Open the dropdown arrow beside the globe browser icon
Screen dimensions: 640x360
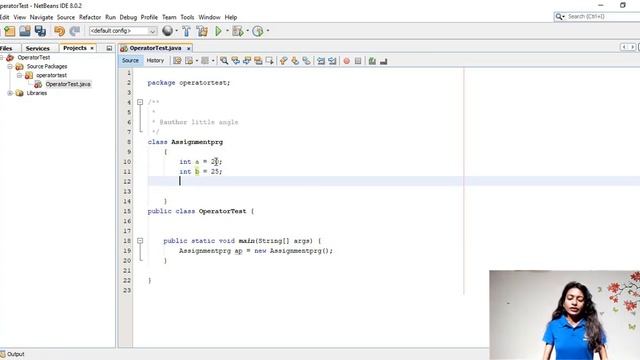(x=176, y=31)
